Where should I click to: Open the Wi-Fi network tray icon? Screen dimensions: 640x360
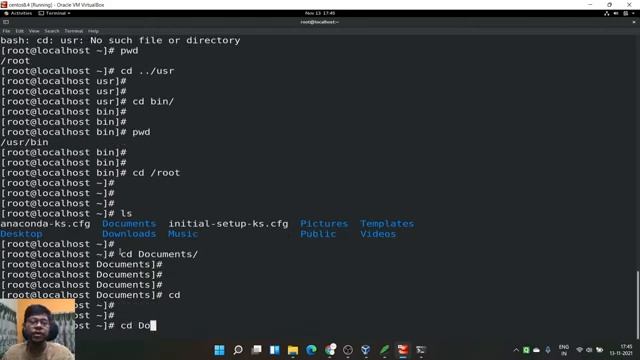tap(579, 350)
